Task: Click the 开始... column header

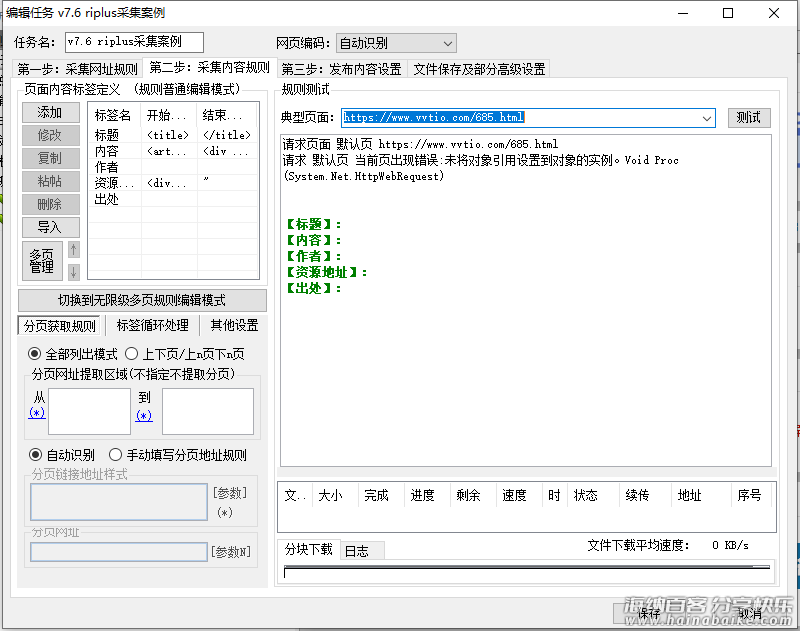Action: click(170, 115)
